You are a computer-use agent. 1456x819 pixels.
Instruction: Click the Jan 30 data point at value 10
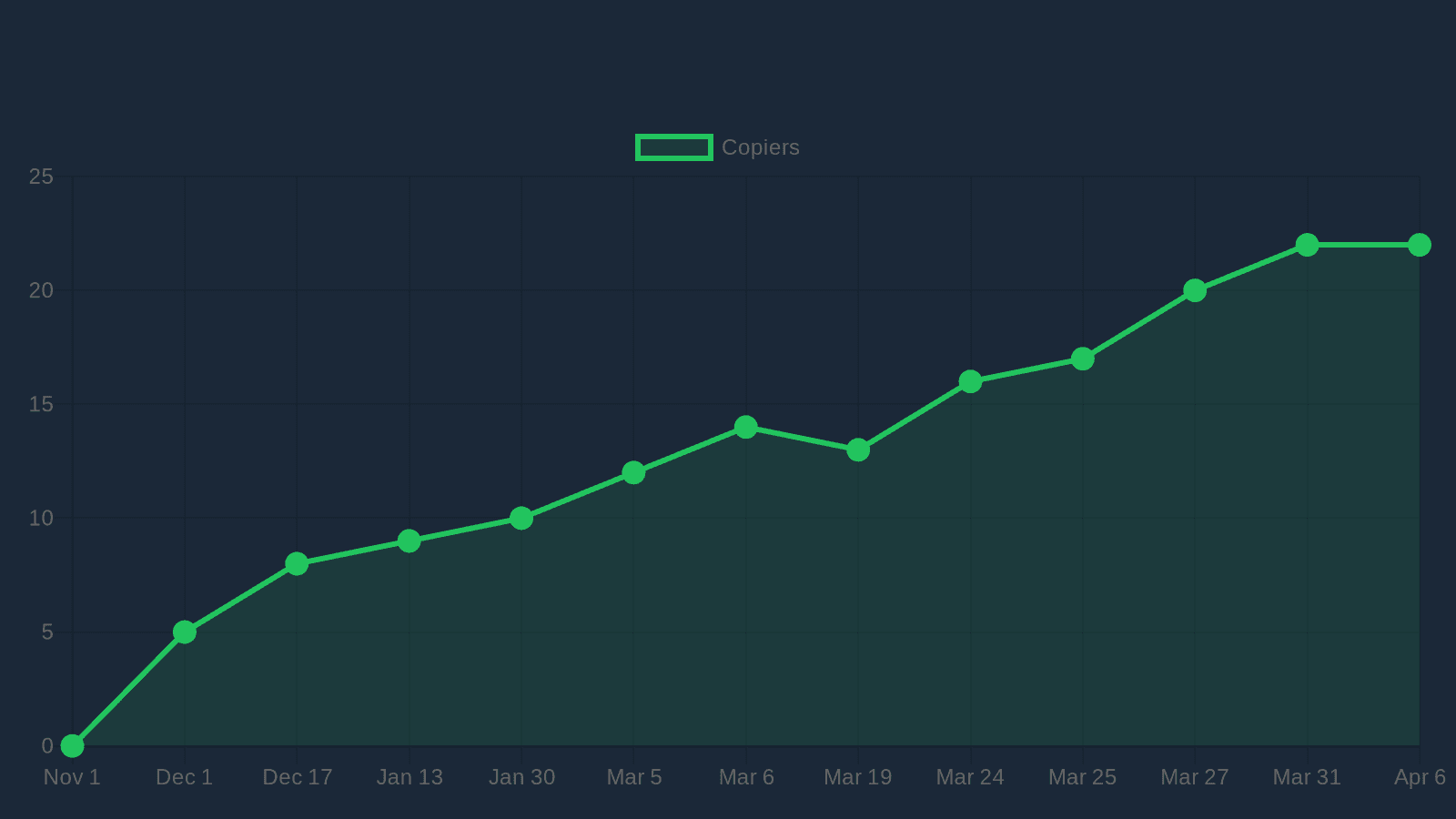tap(522, 518)
